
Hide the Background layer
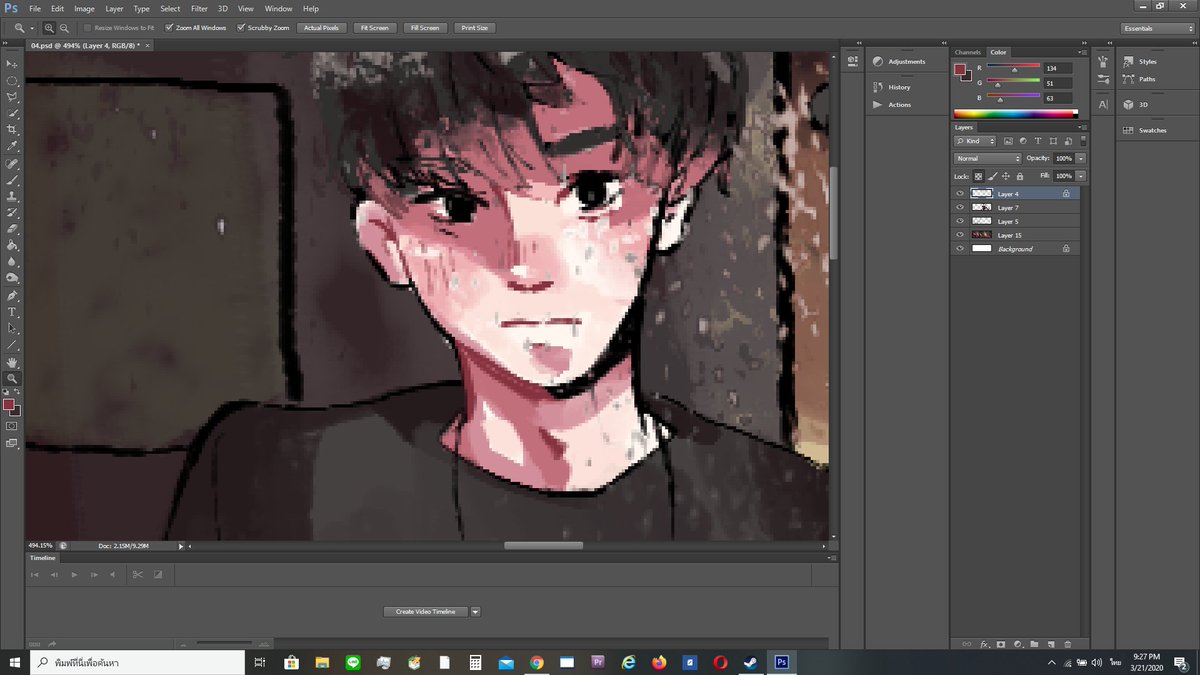point(960,248)
